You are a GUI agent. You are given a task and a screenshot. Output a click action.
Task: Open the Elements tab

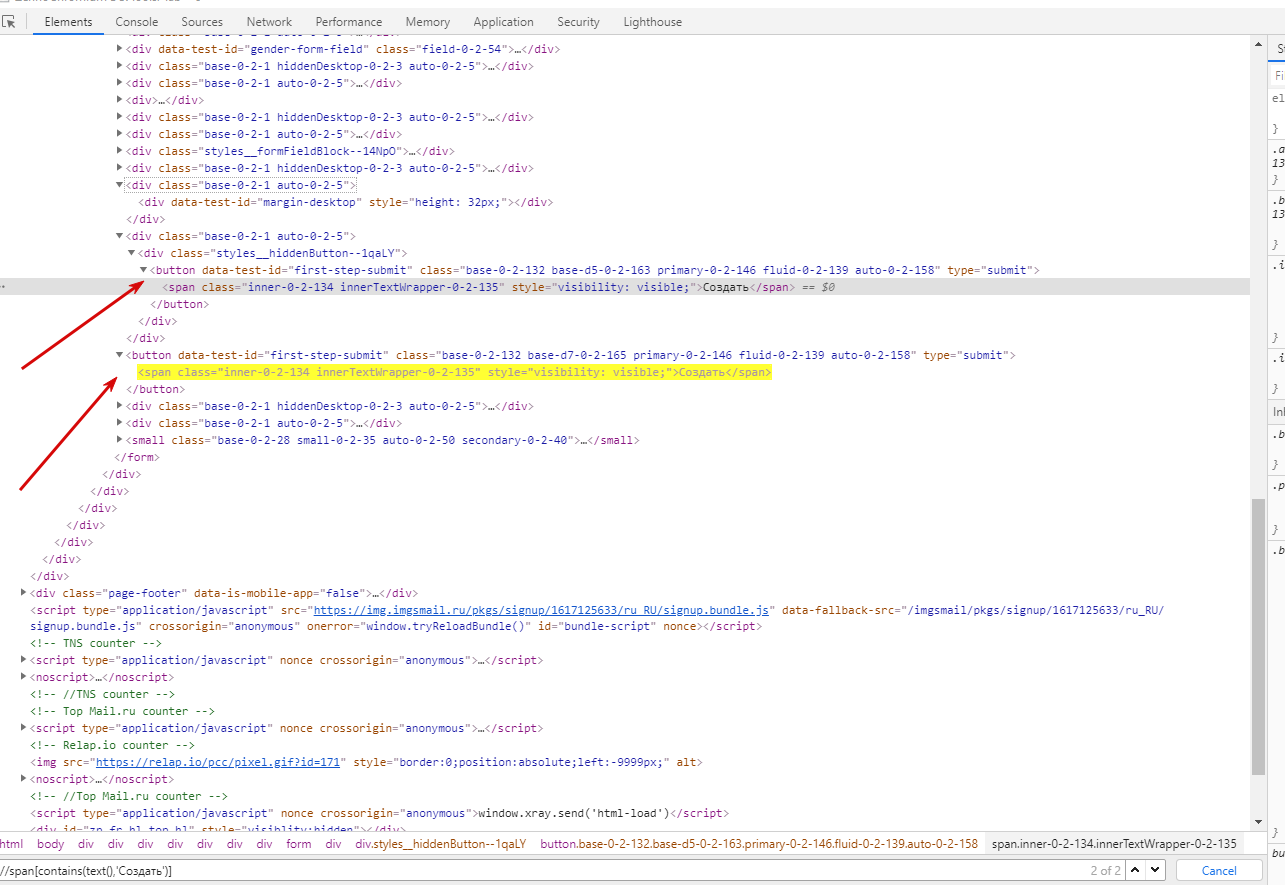tap(68, 21)
